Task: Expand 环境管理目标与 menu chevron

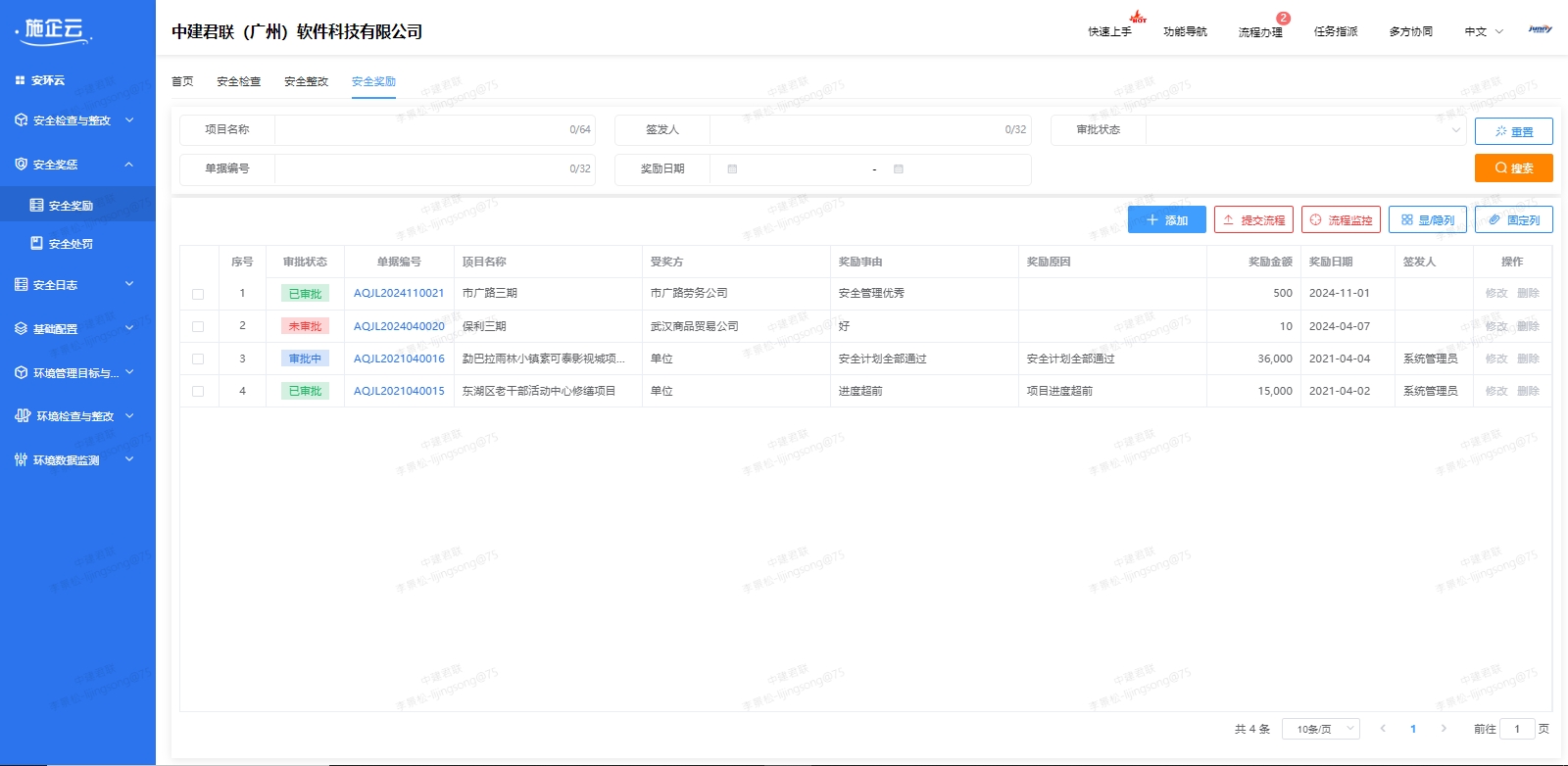Action: pos(129,372)
